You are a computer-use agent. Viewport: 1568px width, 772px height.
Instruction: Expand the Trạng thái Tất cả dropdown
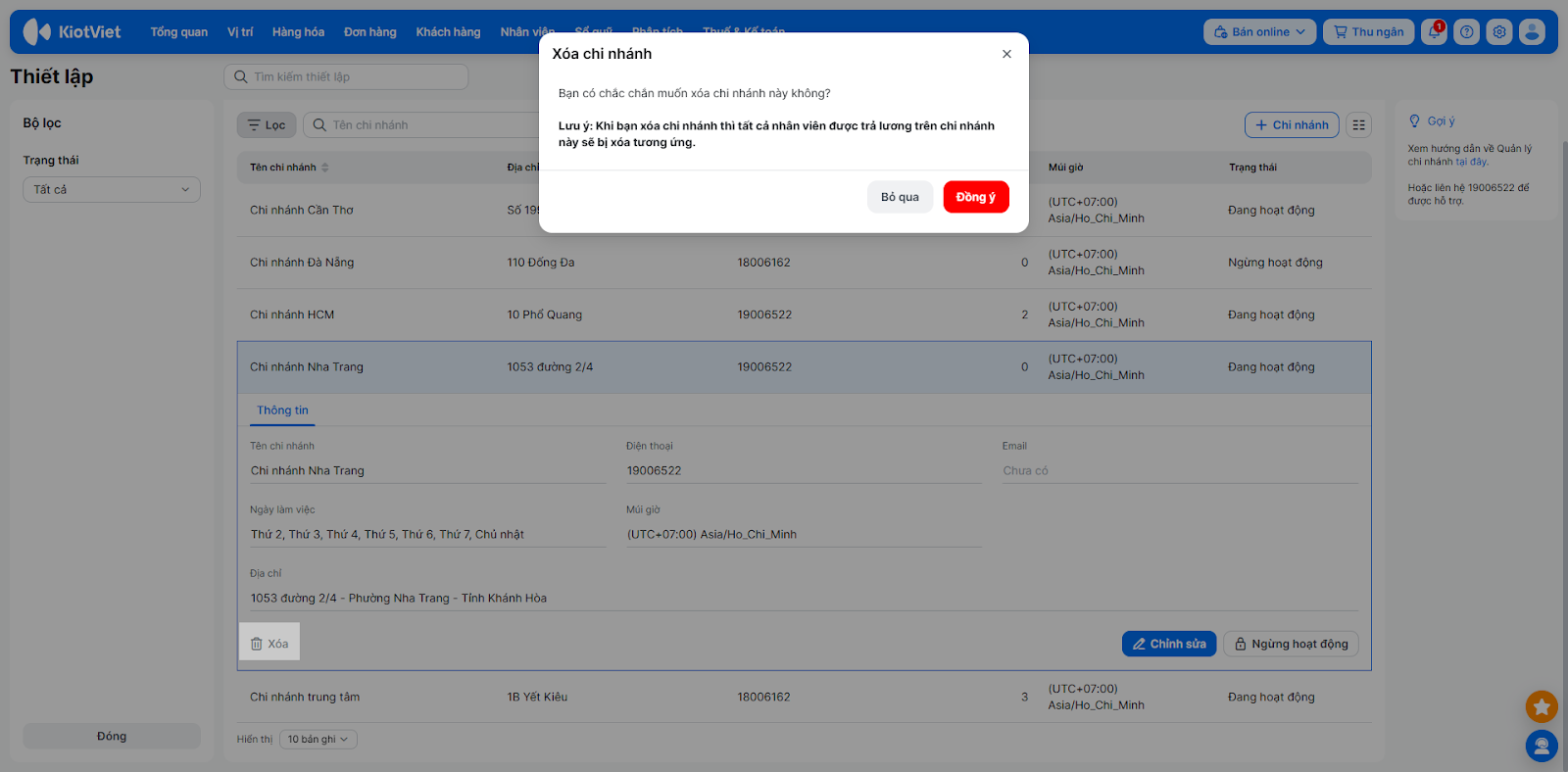coord(112,190)
